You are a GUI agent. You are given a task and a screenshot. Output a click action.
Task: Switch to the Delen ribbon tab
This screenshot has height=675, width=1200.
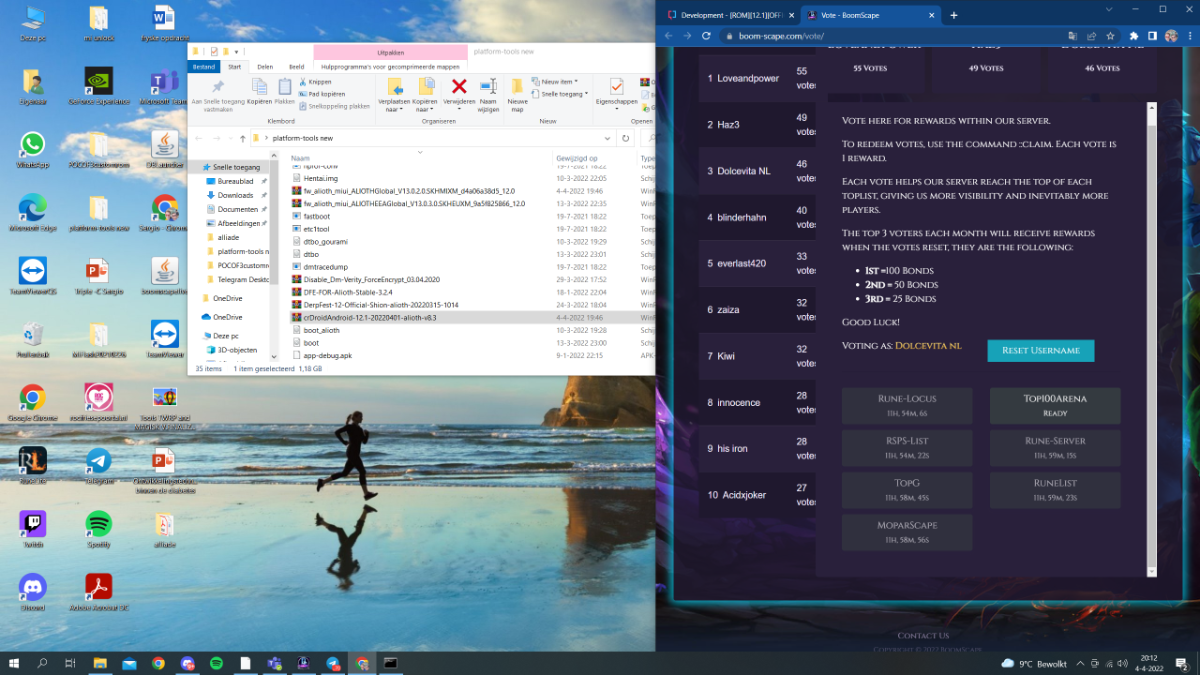click(265, 67)
